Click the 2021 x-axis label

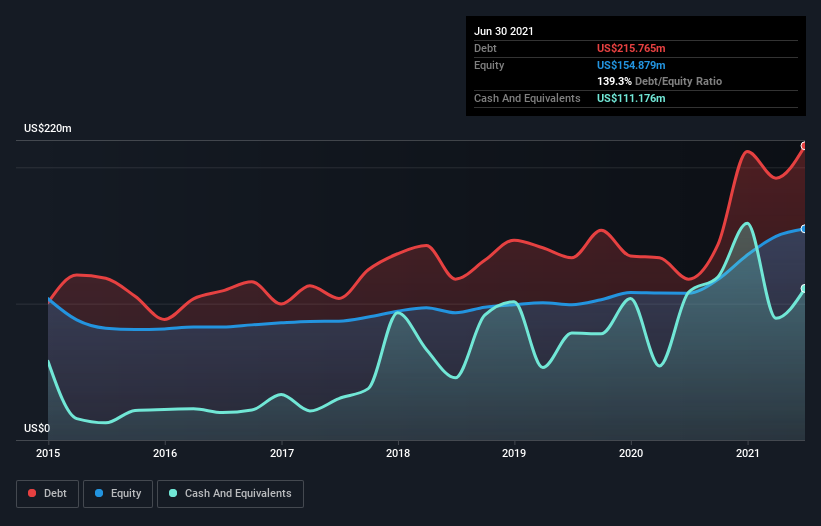(748, 453)
